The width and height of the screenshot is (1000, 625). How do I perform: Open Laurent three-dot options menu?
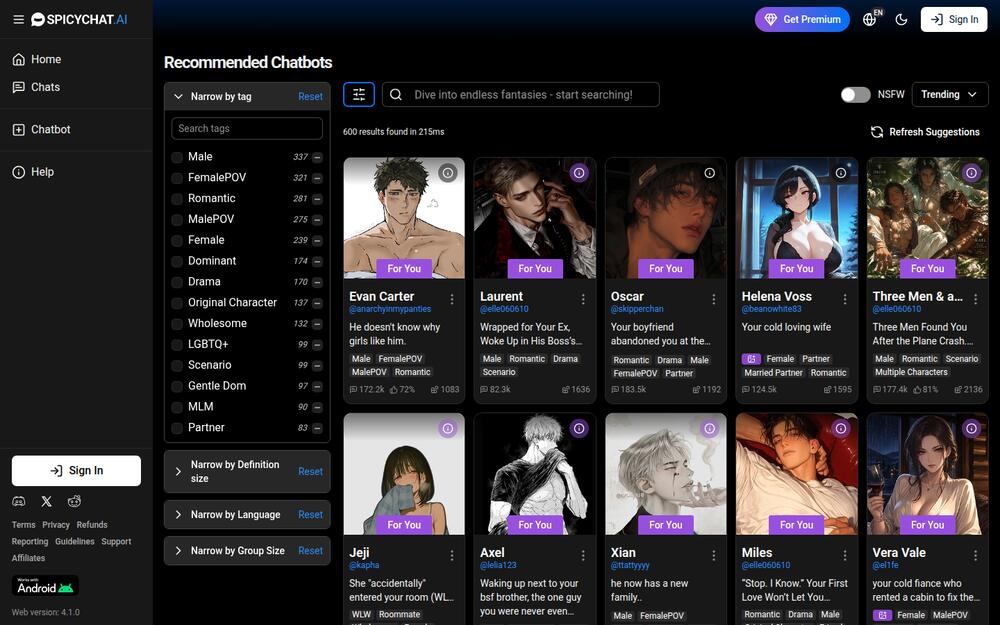[x=583, y=299]
